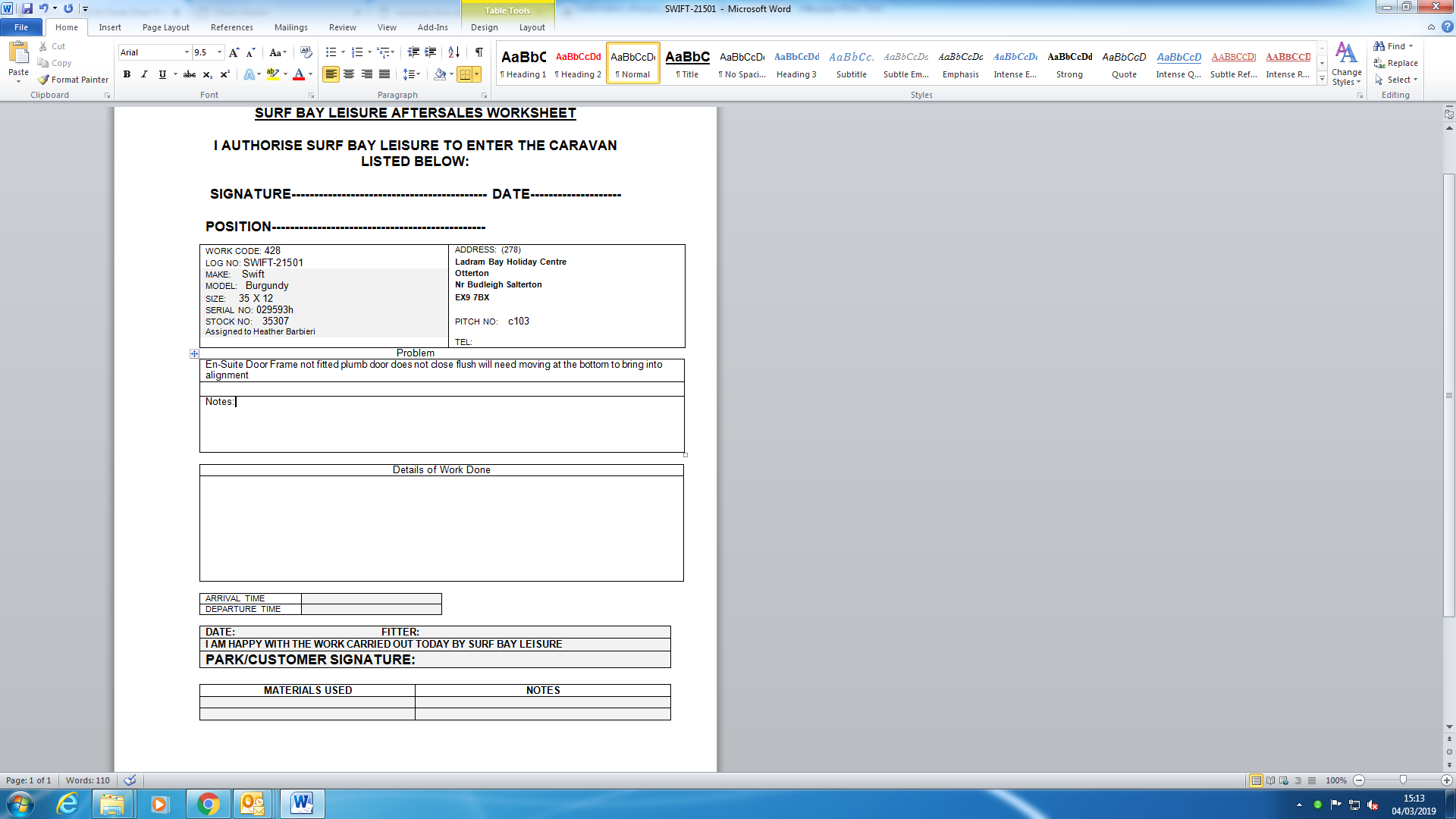Image resolution: width=1456 pixels, height=819 pixels.
Task: Click the Save icon in quick access toolbar
Action: click(27, 8)
